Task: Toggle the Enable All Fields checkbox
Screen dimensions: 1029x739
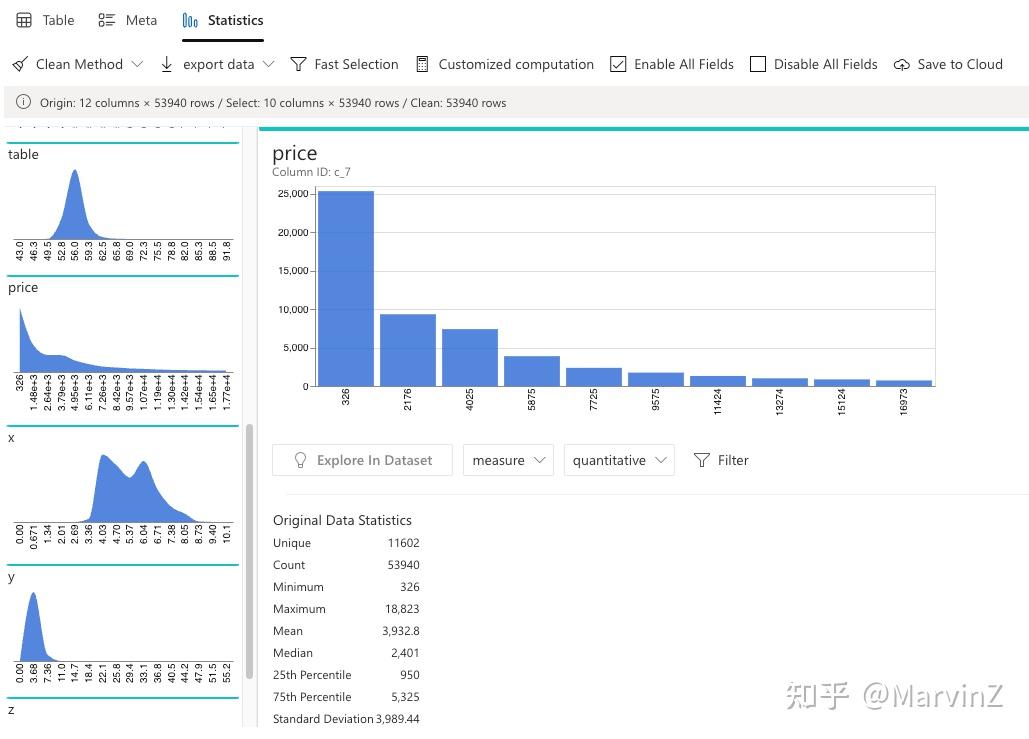Action: click(x=618, y=64)
